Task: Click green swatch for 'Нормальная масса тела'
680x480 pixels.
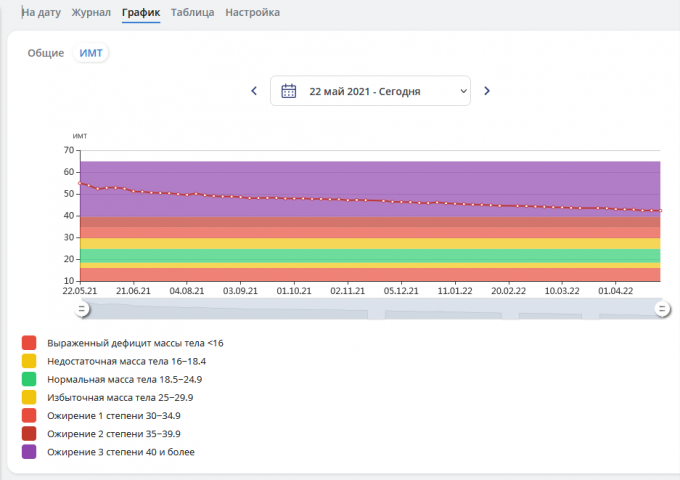Action: click(29, 380)
